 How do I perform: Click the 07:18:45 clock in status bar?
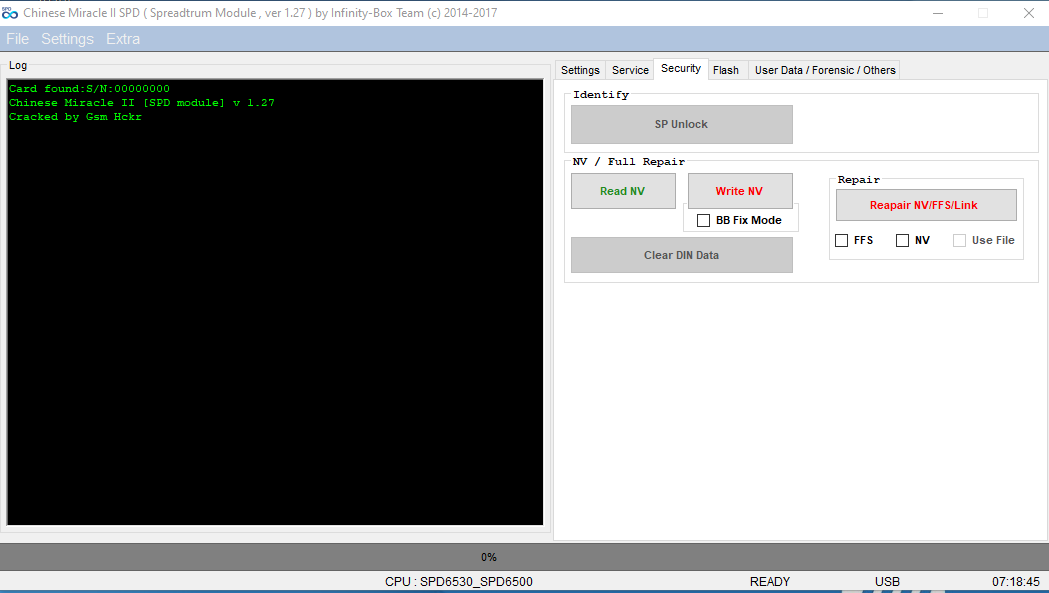(1016, 582)
